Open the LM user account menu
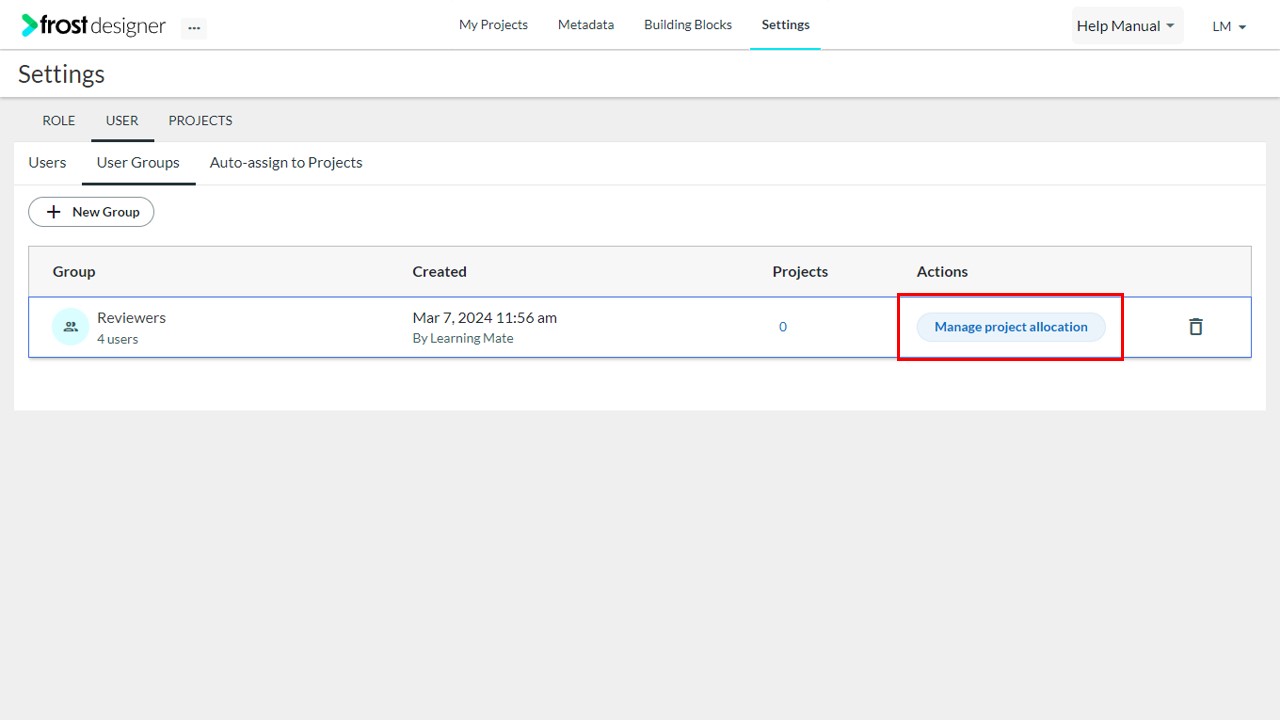The width and height of the screenshot is (1280, 720). (1229, 27)
